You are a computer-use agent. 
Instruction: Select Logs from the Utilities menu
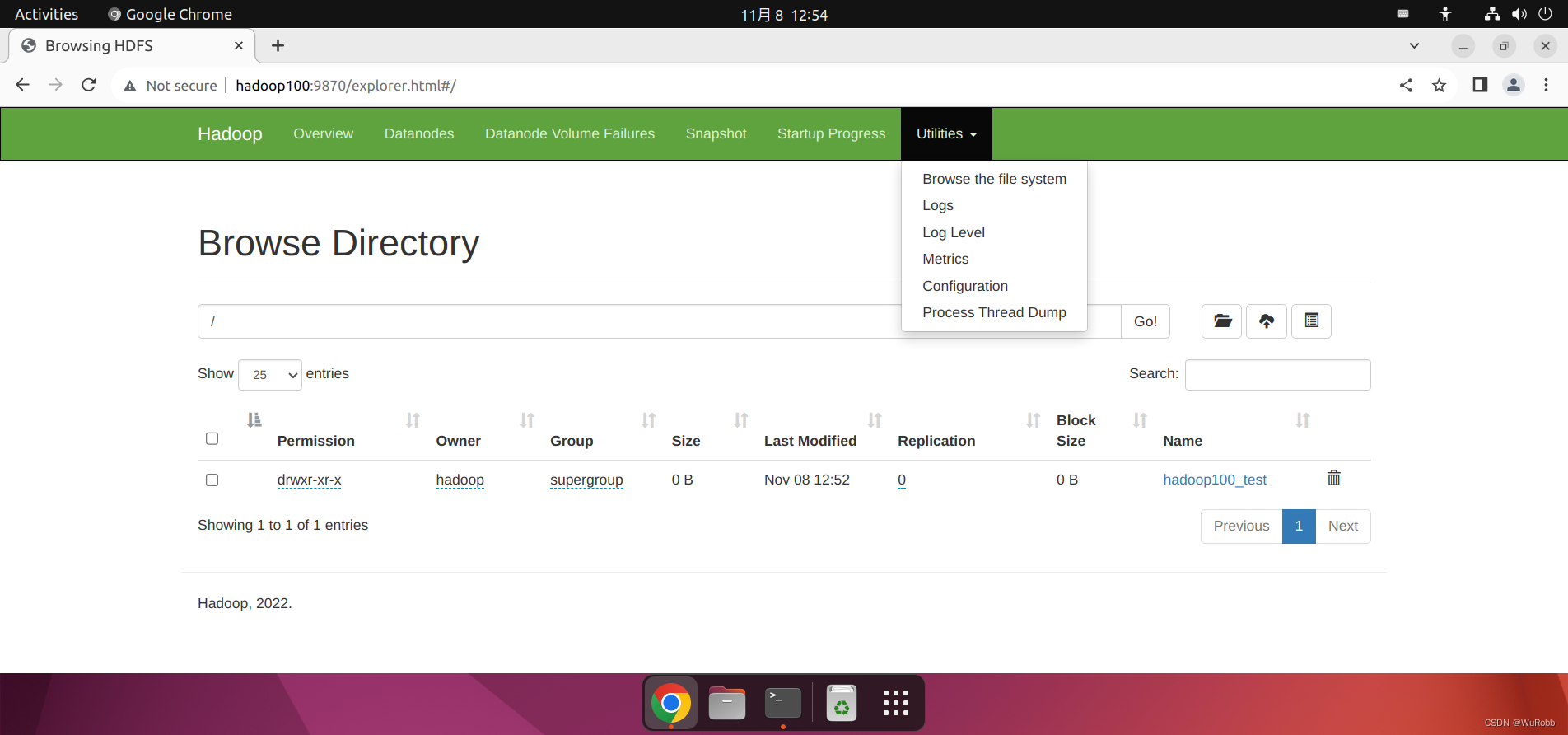[938, 205]
